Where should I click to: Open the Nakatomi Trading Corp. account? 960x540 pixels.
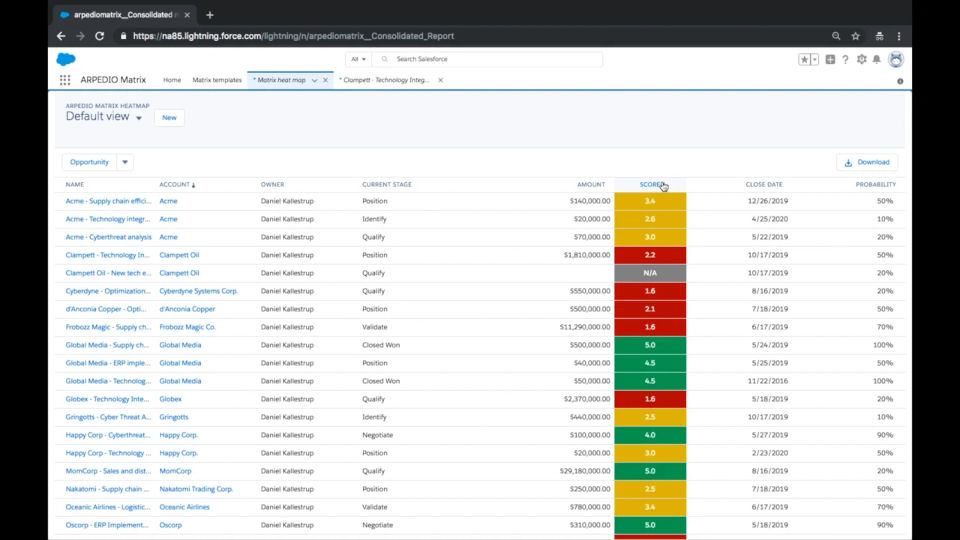tap(196, 489)
